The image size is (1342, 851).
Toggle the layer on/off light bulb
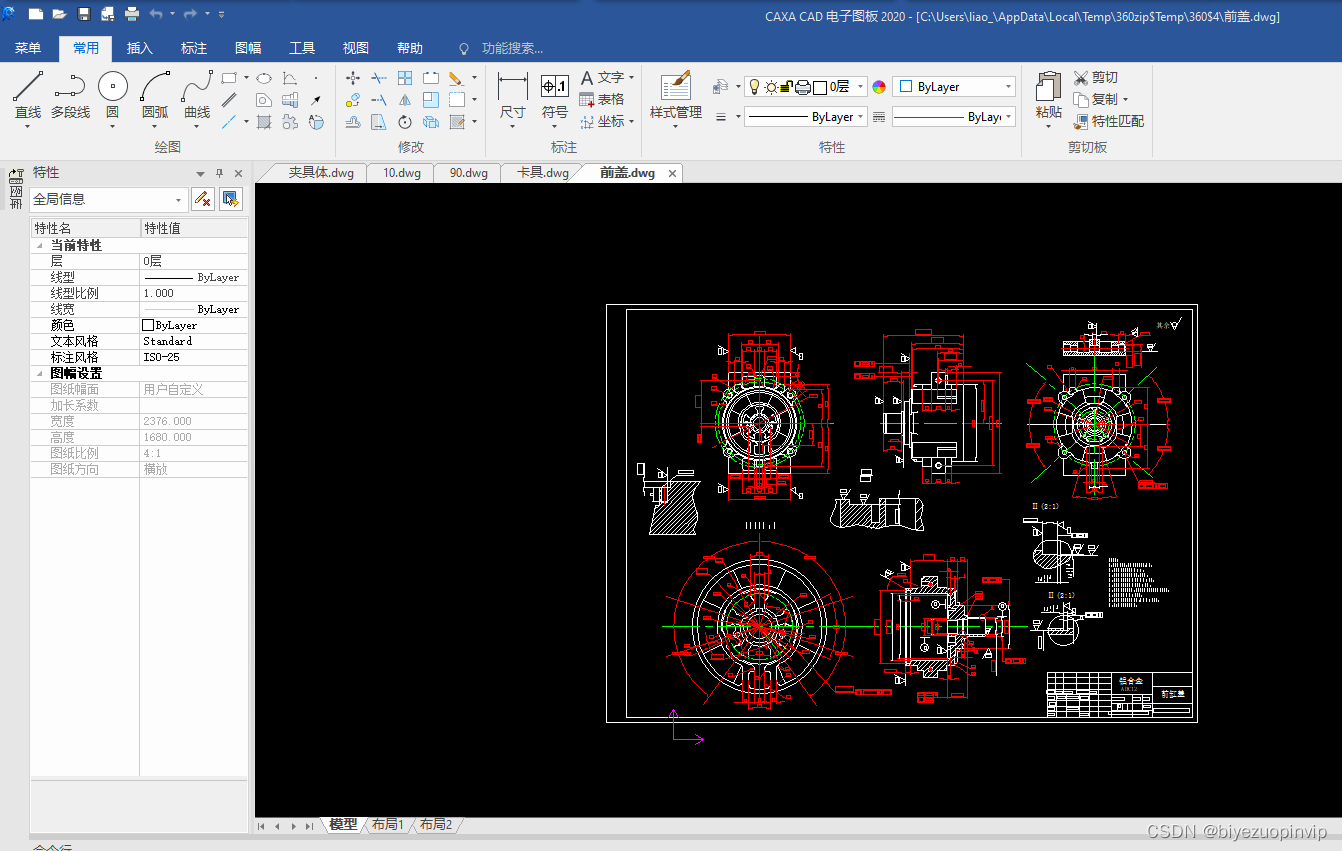click(x=755, y=87)
